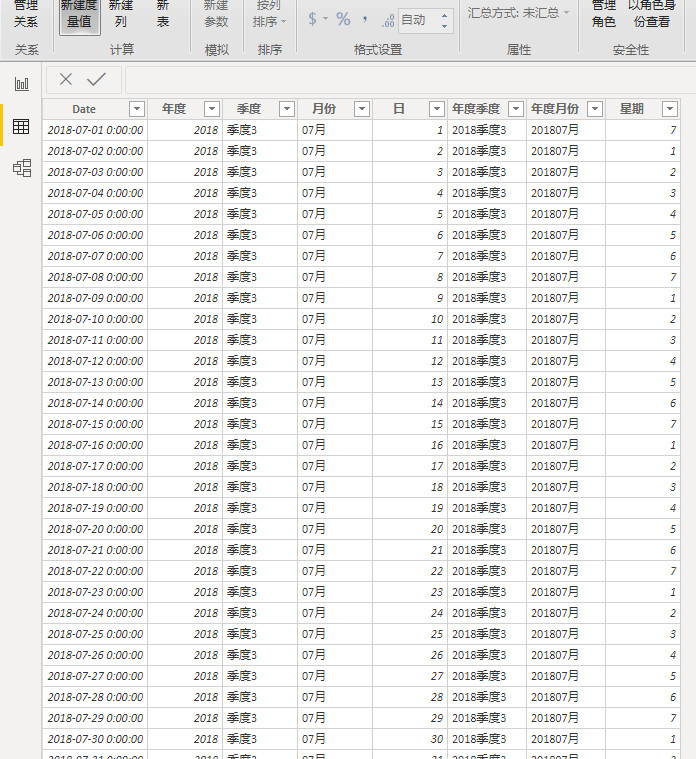
Task: Open the Model relationships view icon
Action: pyautogui.click(x=22, y=168)
